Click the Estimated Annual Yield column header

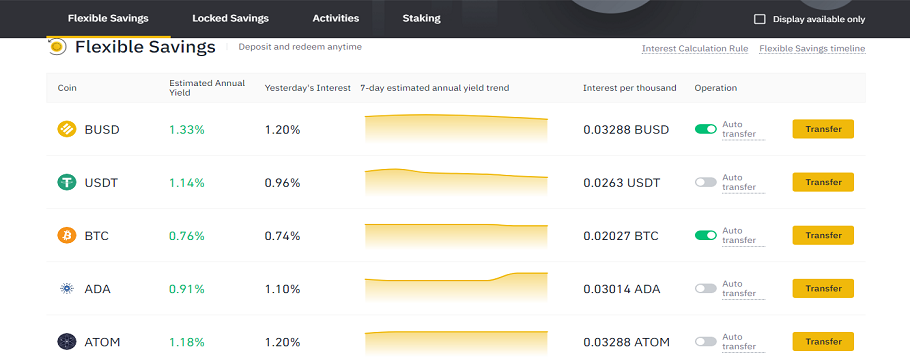click(x=207, y=88)
